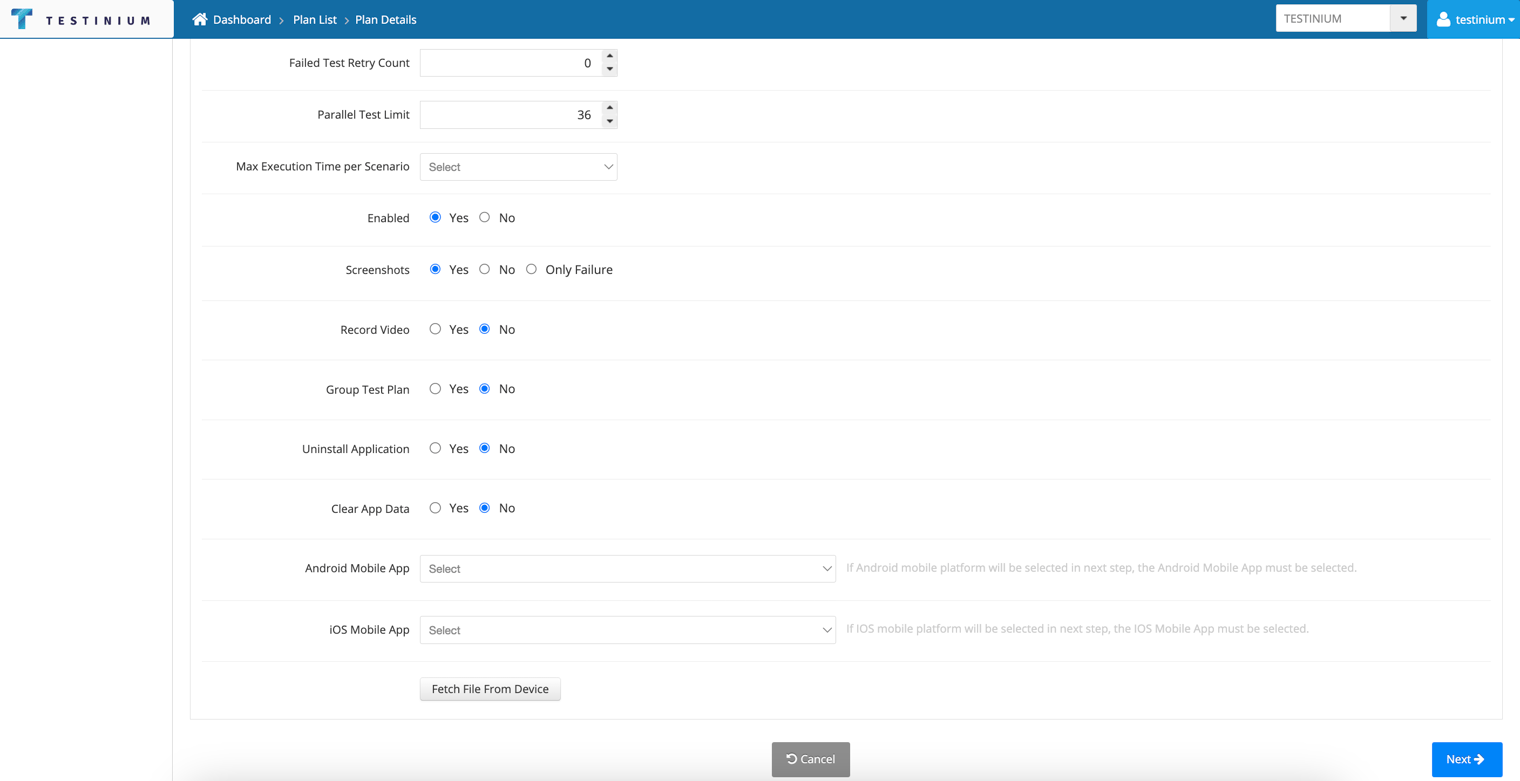Set Screenshots to No
This screenshot has height=781, width=1520.
[x=485, y=269]
